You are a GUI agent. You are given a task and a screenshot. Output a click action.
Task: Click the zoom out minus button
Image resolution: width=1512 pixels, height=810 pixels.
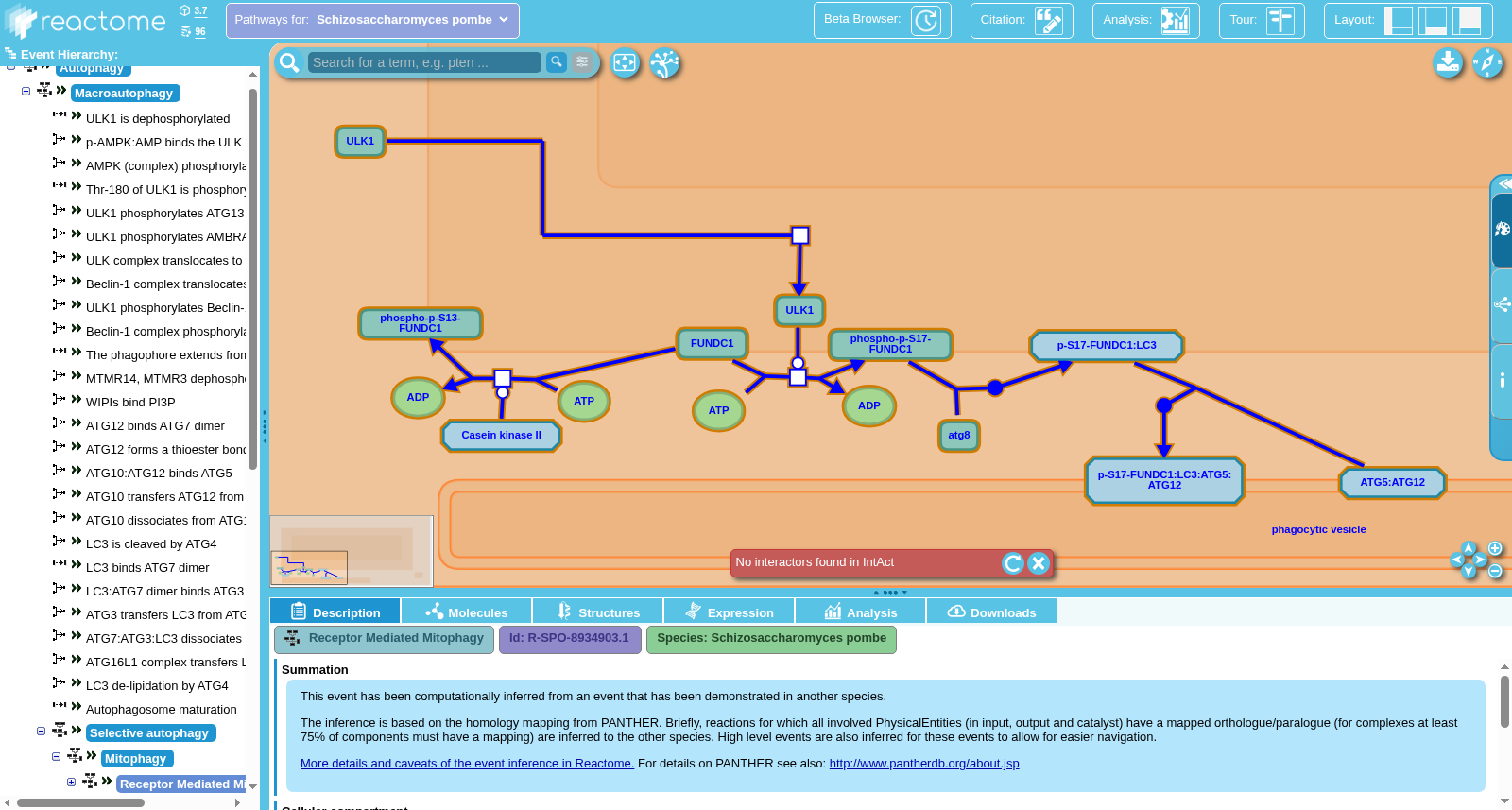[1495, 571]
